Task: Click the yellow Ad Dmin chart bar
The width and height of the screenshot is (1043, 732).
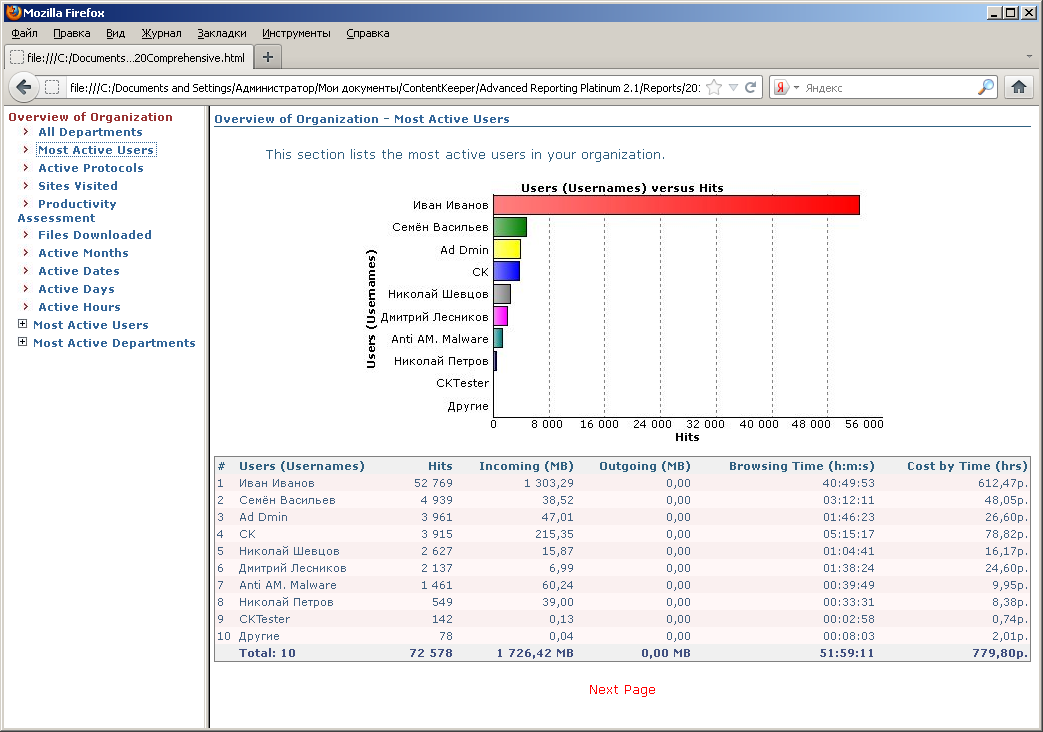Action: click(507, 249)
